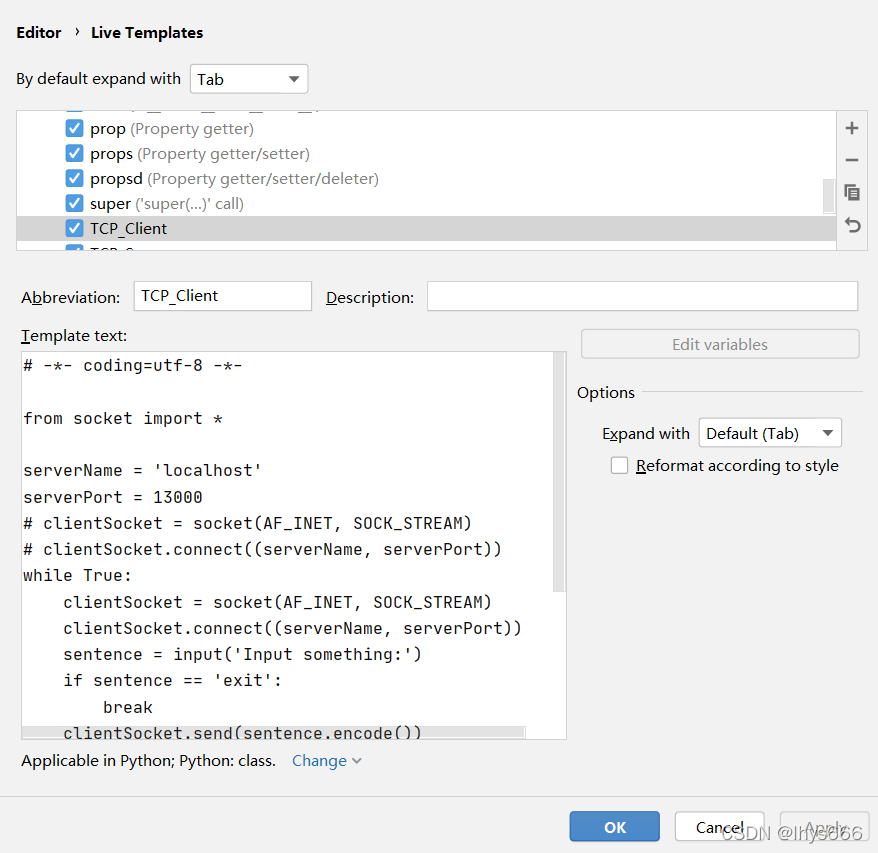878x853 pixels.
Task: Enable Reformat according to style
Action: coord(619,465)
